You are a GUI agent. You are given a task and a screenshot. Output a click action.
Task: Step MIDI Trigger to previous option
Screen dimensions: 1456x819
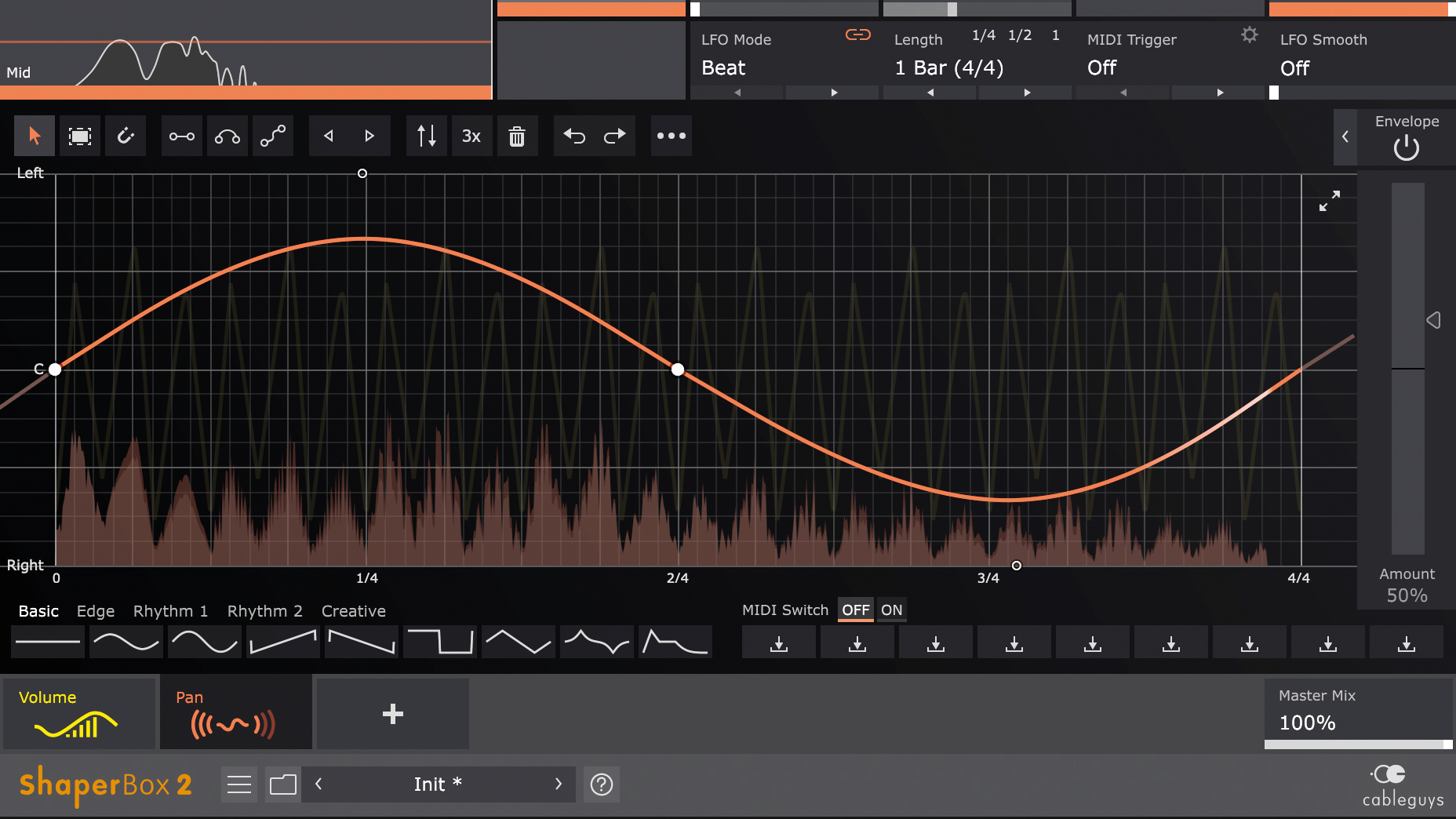(1123, 93)
